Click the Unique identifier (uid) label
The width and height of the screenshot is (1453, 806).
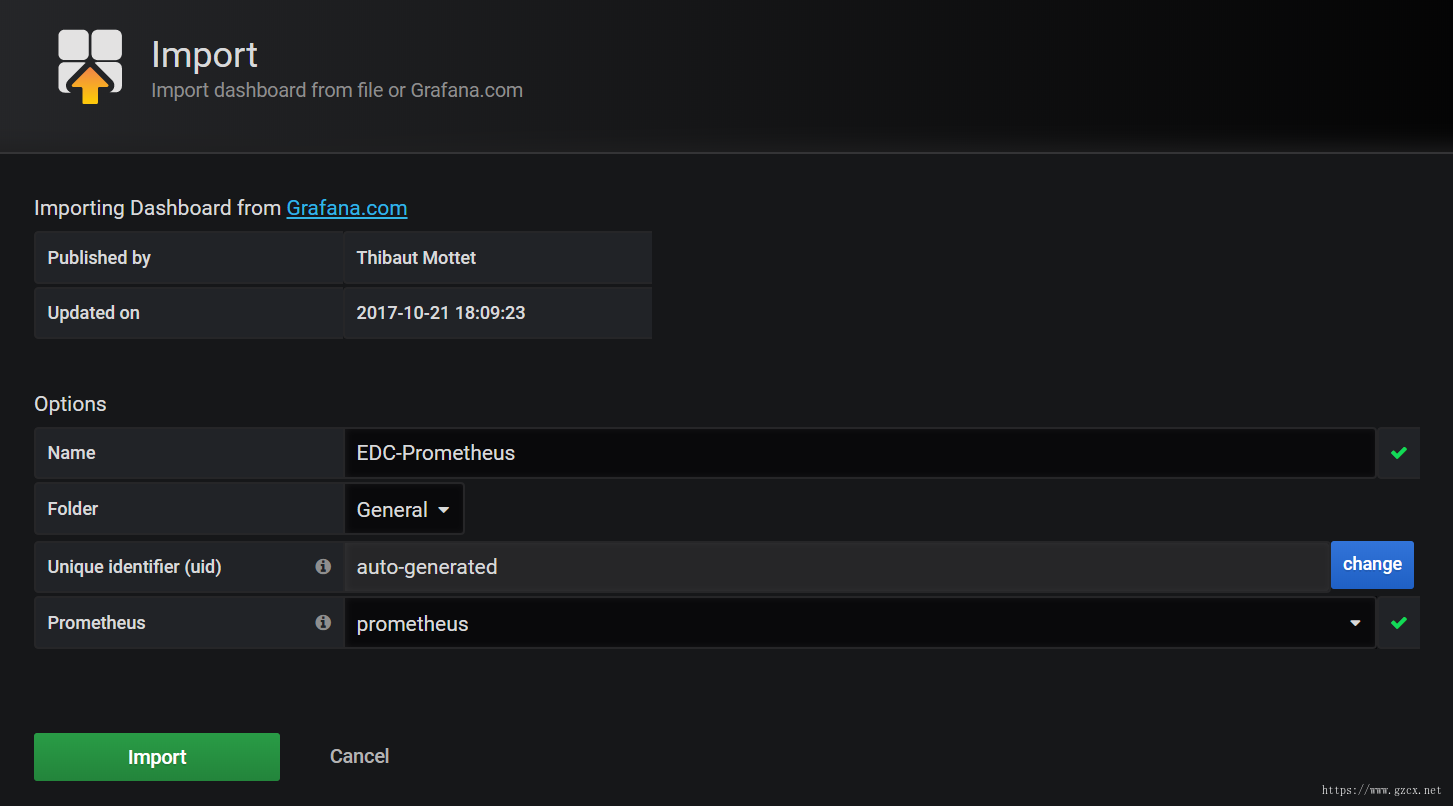[x=135, y=567]
